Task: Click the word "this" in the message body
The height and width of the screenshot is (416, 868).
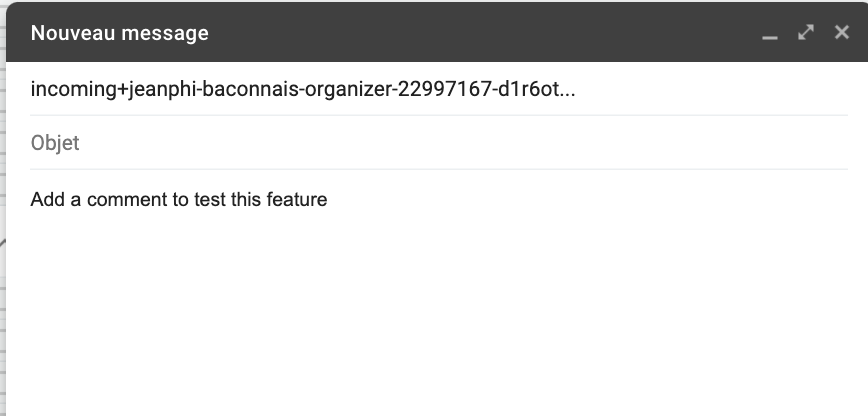Action: (x=248, y=199)
